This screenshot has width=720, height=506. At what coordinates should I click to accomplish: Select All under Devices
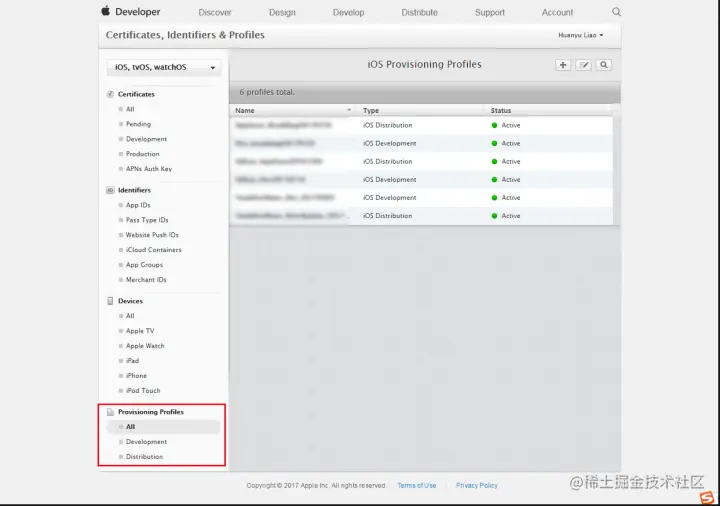[x=130, y=316]
